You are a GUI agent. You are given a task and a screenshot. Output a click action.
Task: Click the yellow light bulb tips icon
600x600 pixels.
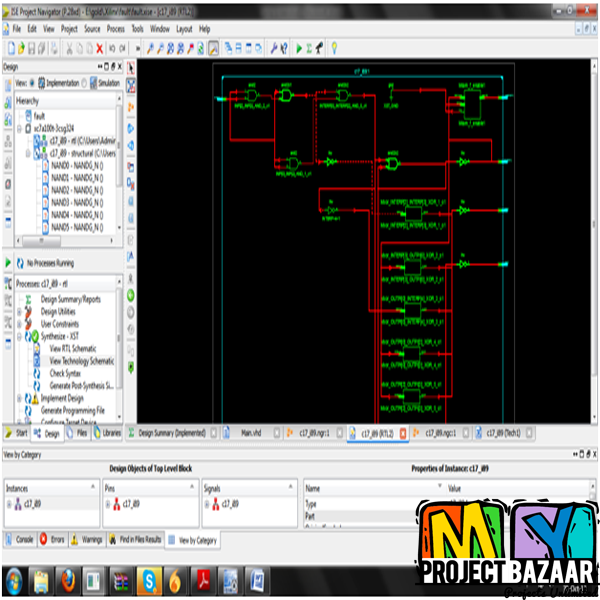click(x=333, y=47)
